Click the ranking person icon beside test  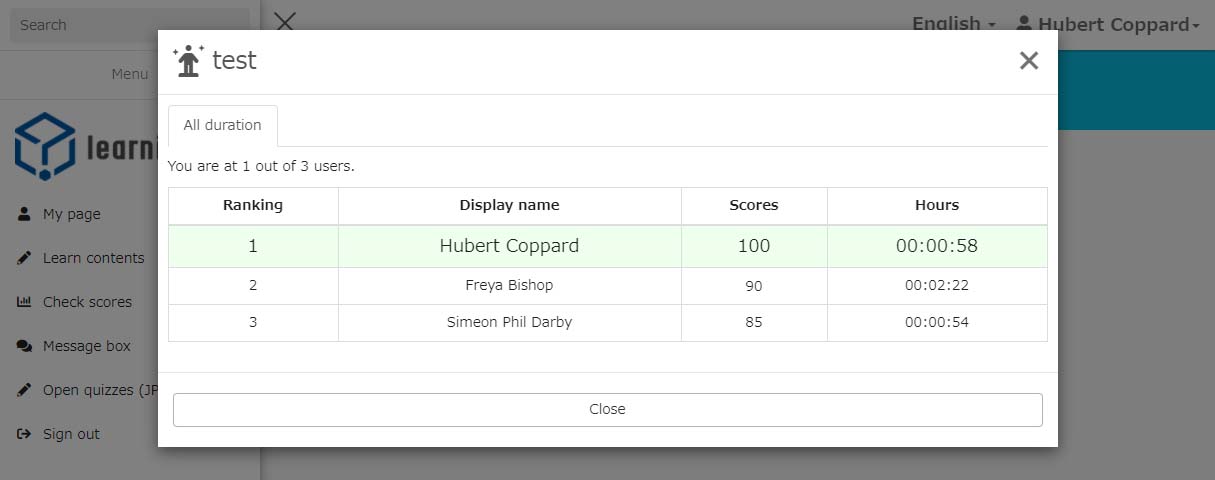click(x=188, y=61)
